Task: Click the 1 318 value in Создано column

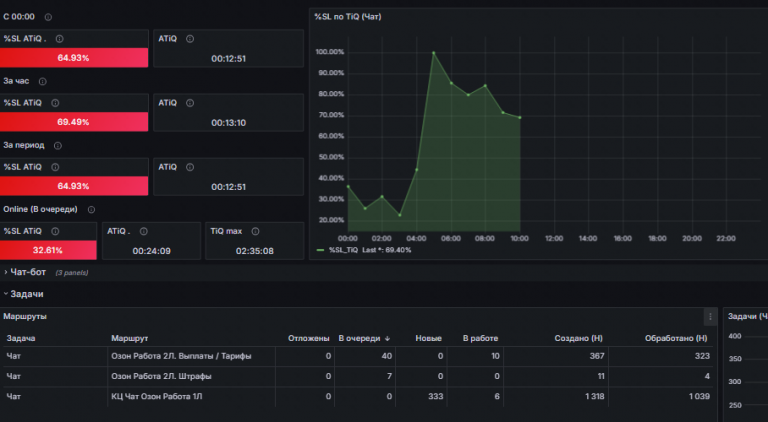Action: coord(595,397)
